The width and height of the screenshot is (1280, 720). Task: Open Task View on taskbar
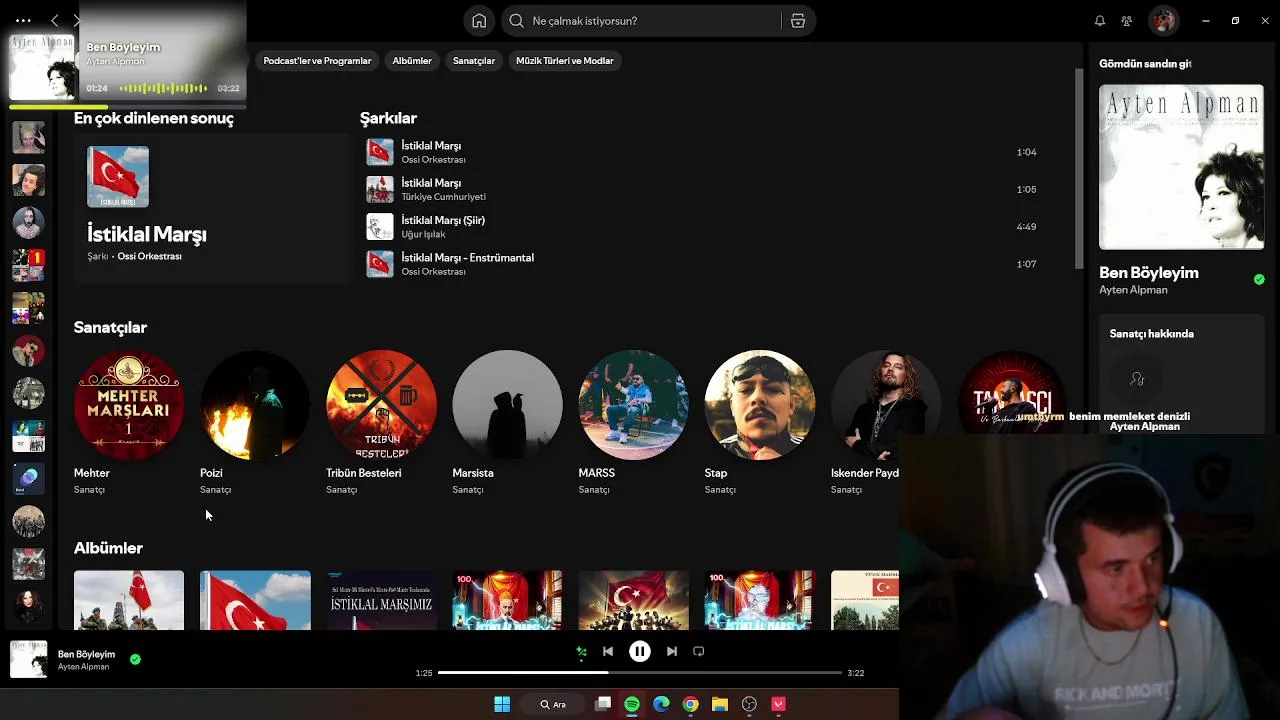click(603, 704)
